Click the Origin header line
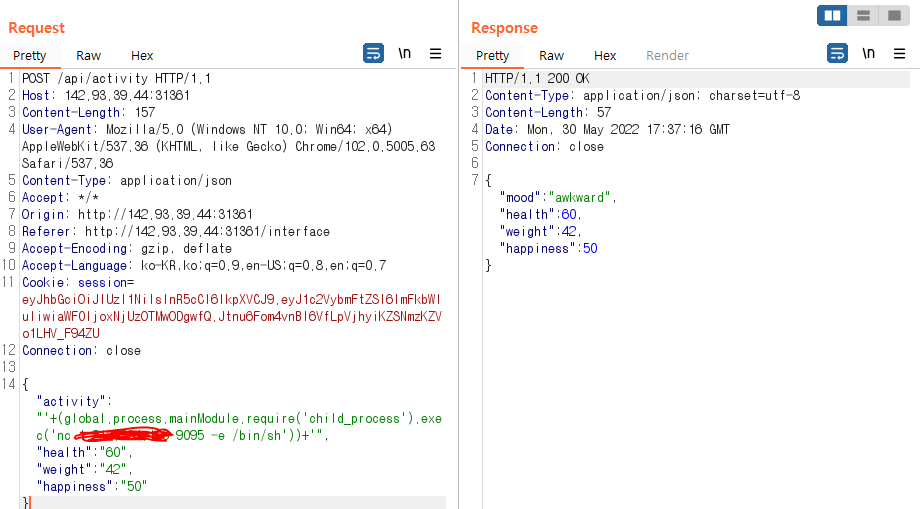Screen dimensions: 922x509 (x=138, y=215)
